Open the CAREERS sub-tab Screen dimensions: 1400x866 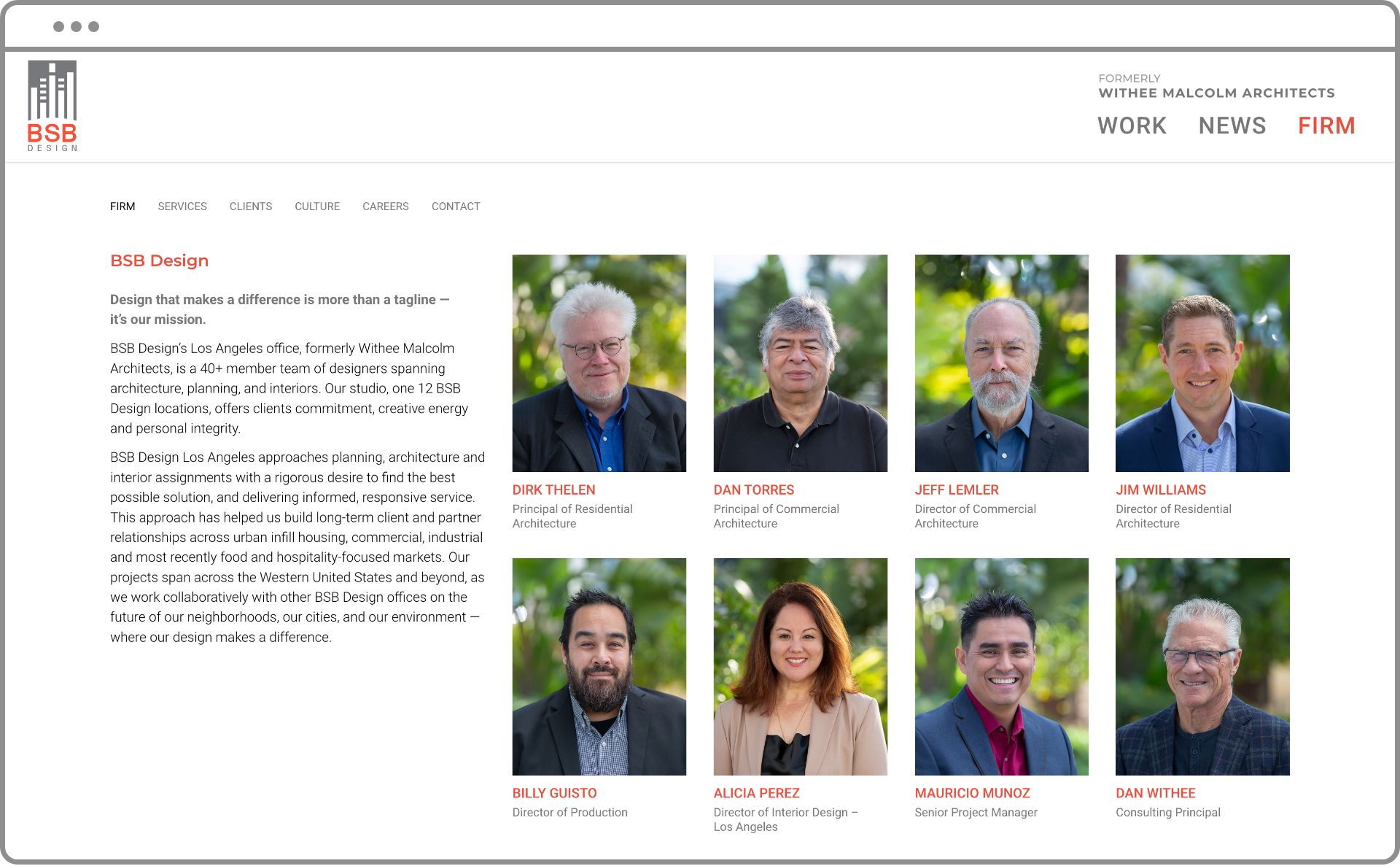[x=386, y=206]
